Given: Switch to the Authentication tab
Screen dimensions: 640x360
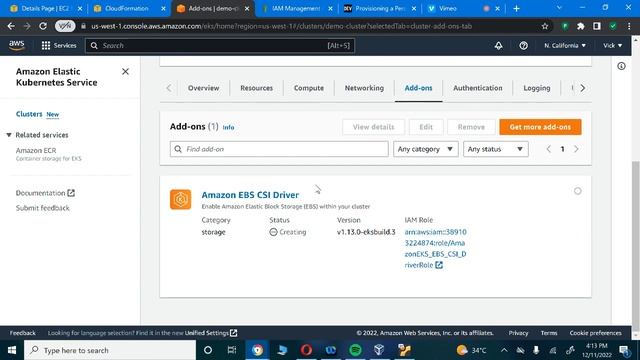Looking at the screenshot, I should coord(478,88).
